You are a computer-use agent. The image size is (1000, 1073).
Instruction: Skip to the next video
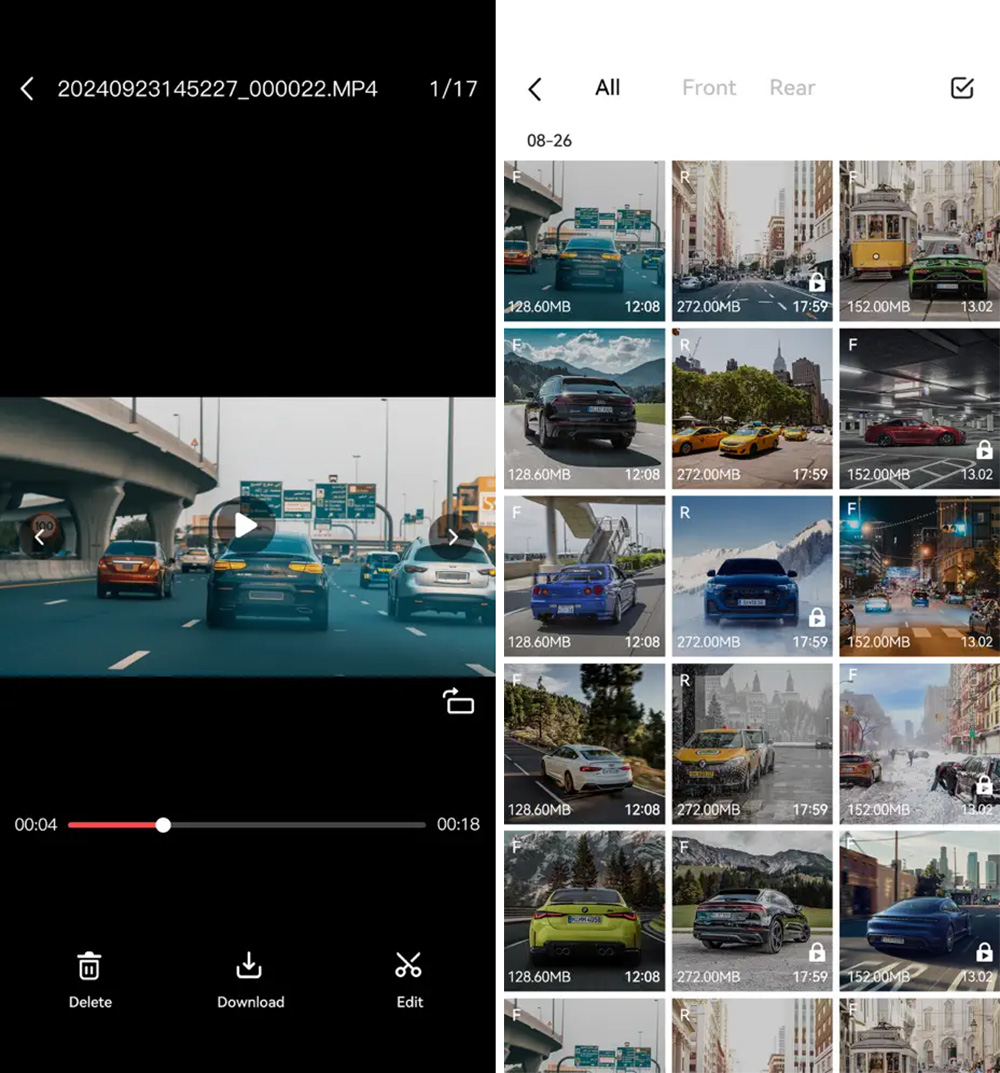click(x=452, y=537)
